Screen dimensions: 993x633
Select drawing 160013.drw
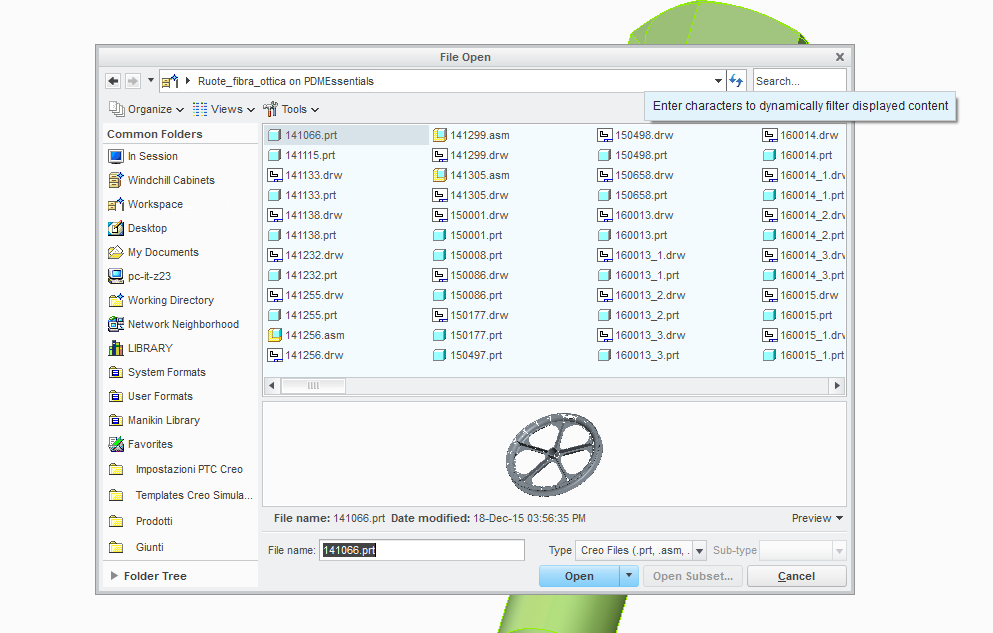pyautogui.click(x=635, y=215)
